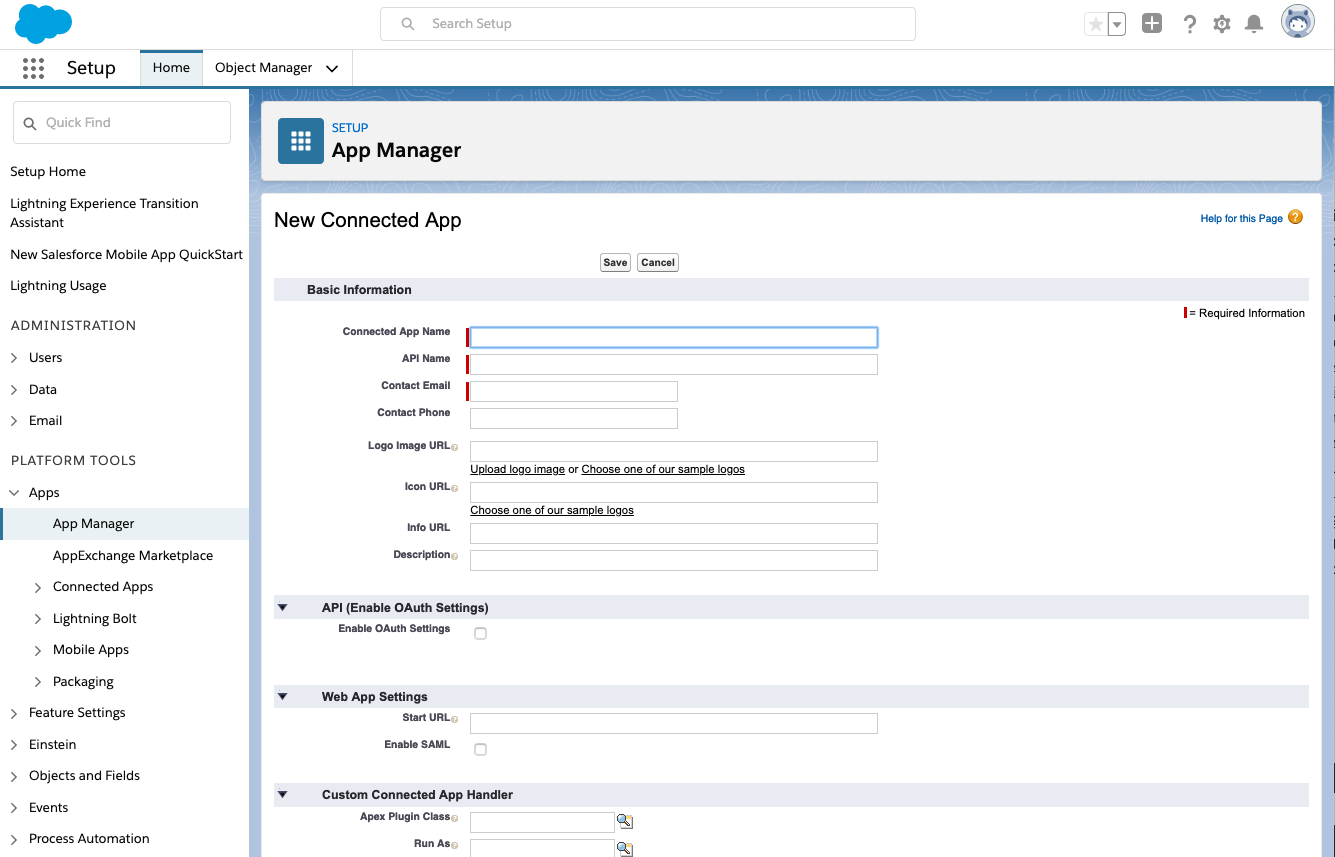Screen dimensions: 1335x857
Task: Expand Einstein sidebar node
Action: pos(14,745)
